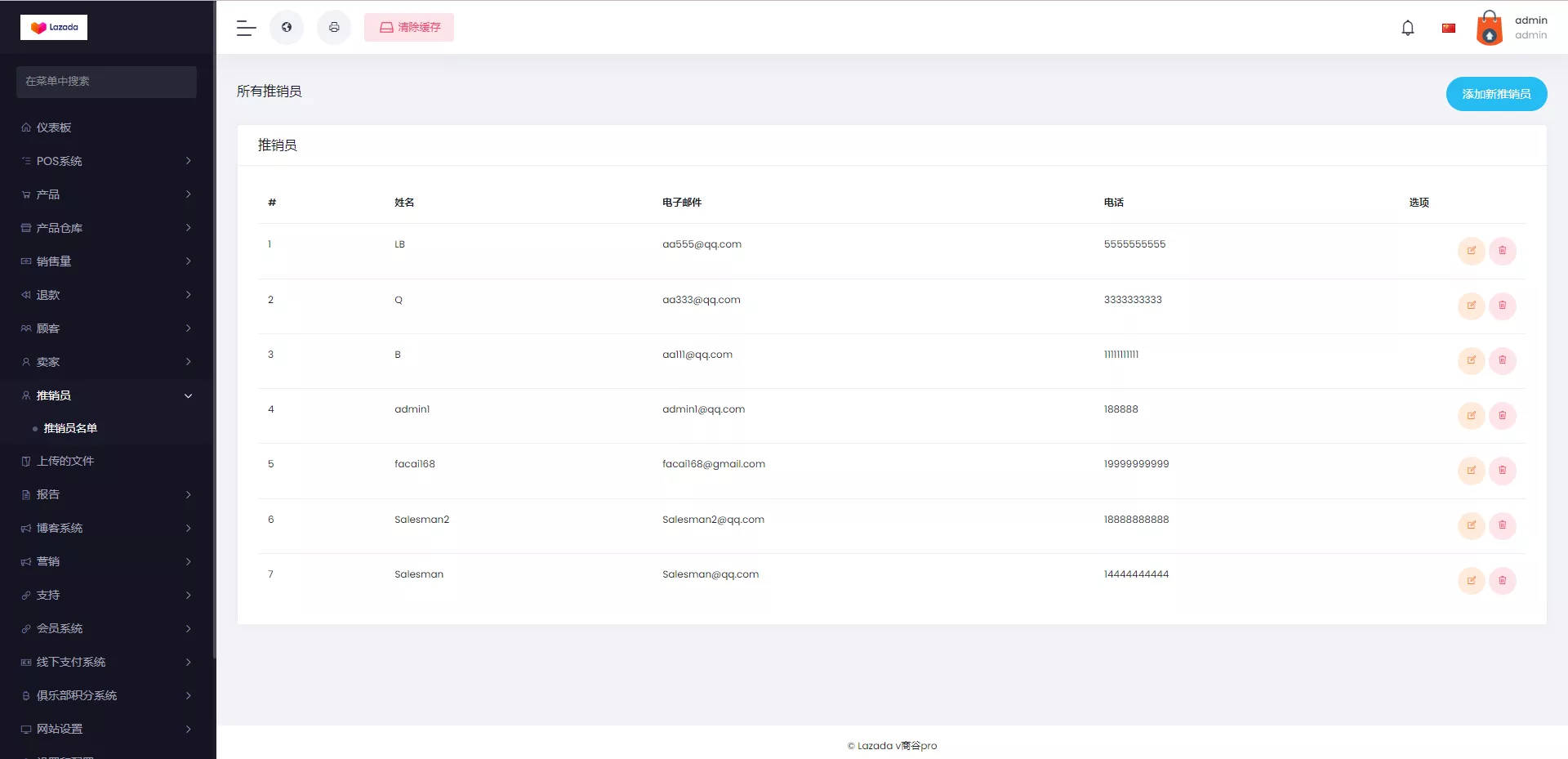
Task: Collapse the 推销员 sidebar section
Action: coord(106,395)
